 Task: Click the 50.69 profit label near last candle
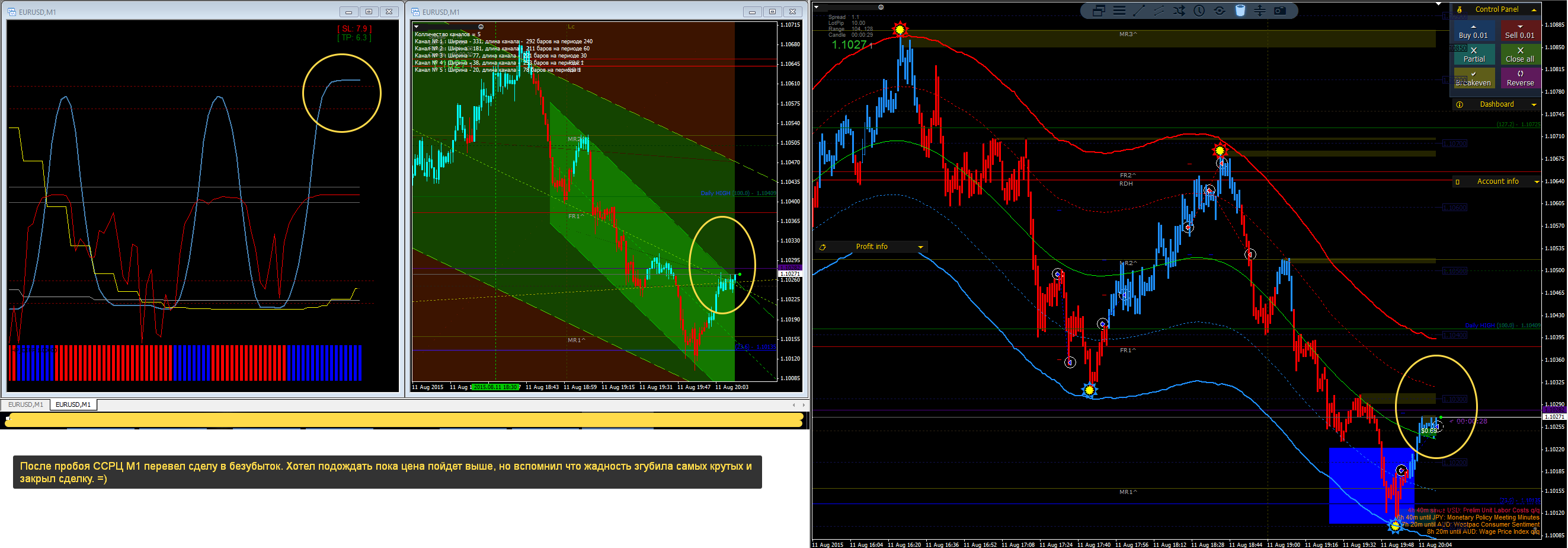point(1429,431)
